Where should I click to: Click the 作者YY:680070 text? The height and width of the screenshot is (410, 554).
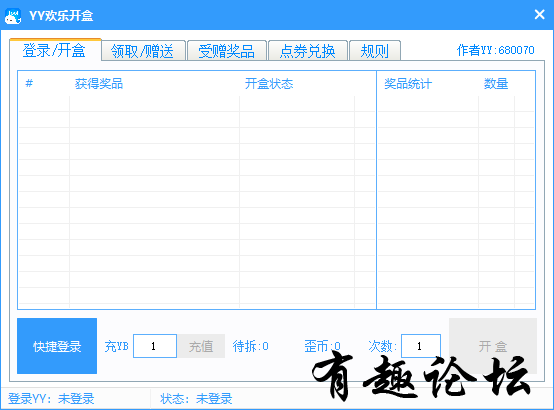point(495,50)
